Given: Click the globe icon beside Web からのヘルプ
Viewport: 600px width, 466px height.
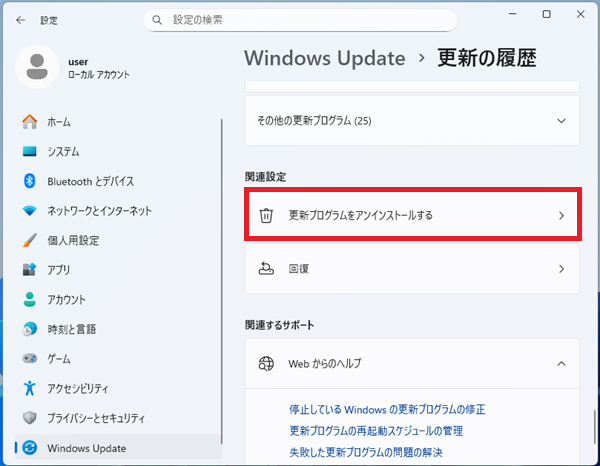Looking at the screenshot, I should (x=266, y=363).
